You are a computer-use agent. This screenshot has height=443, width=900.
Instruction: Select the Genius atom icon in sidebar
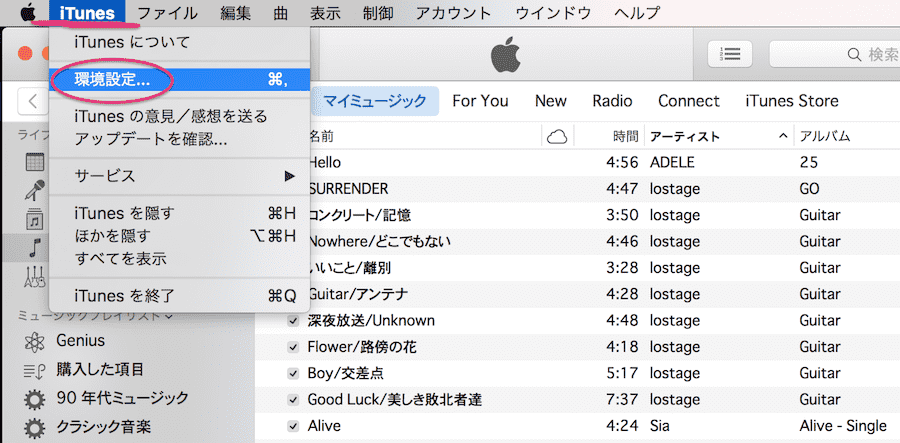(x=35, y=343)
